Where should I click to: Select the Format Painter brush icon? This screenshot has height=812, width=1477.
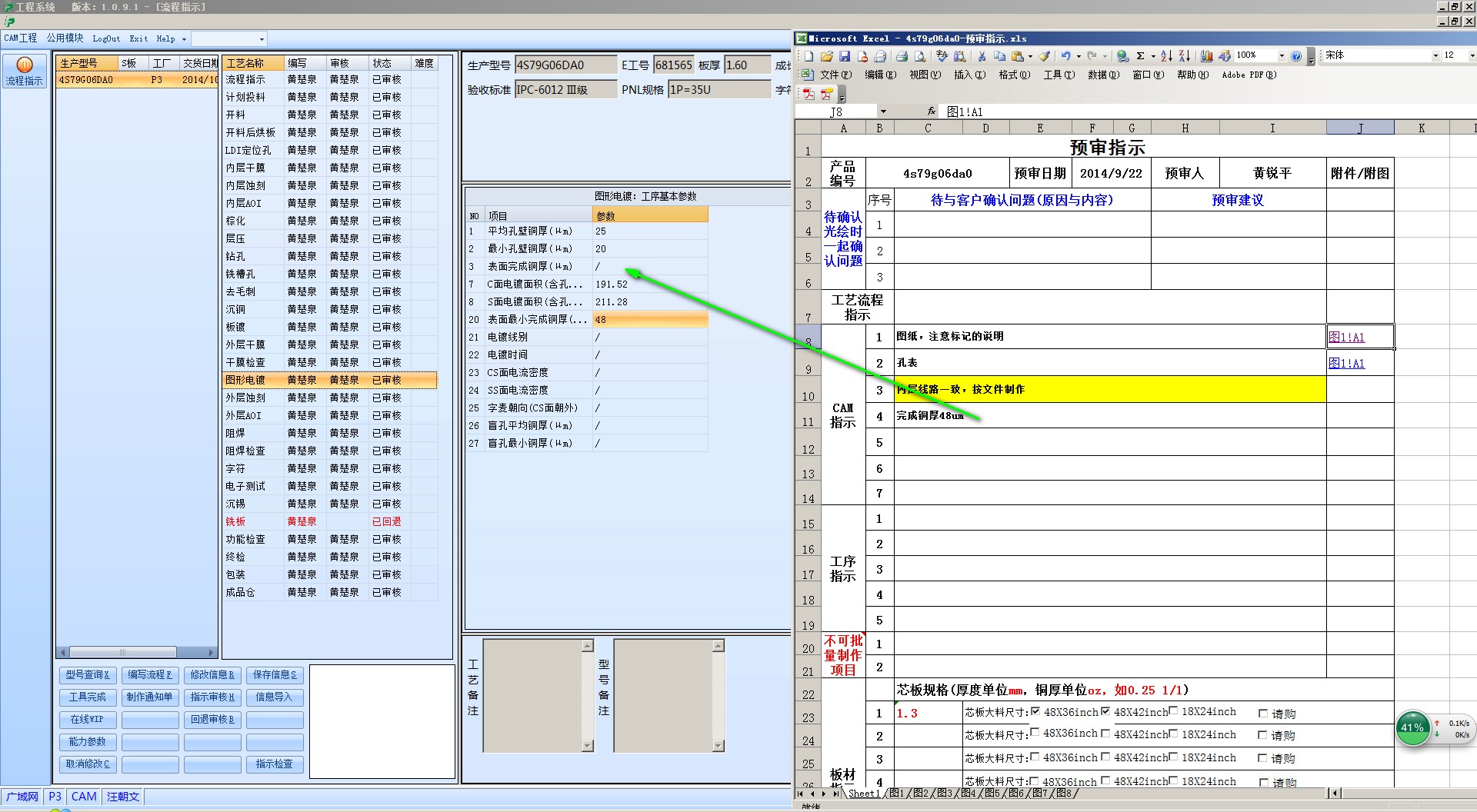pos(1044,56)
